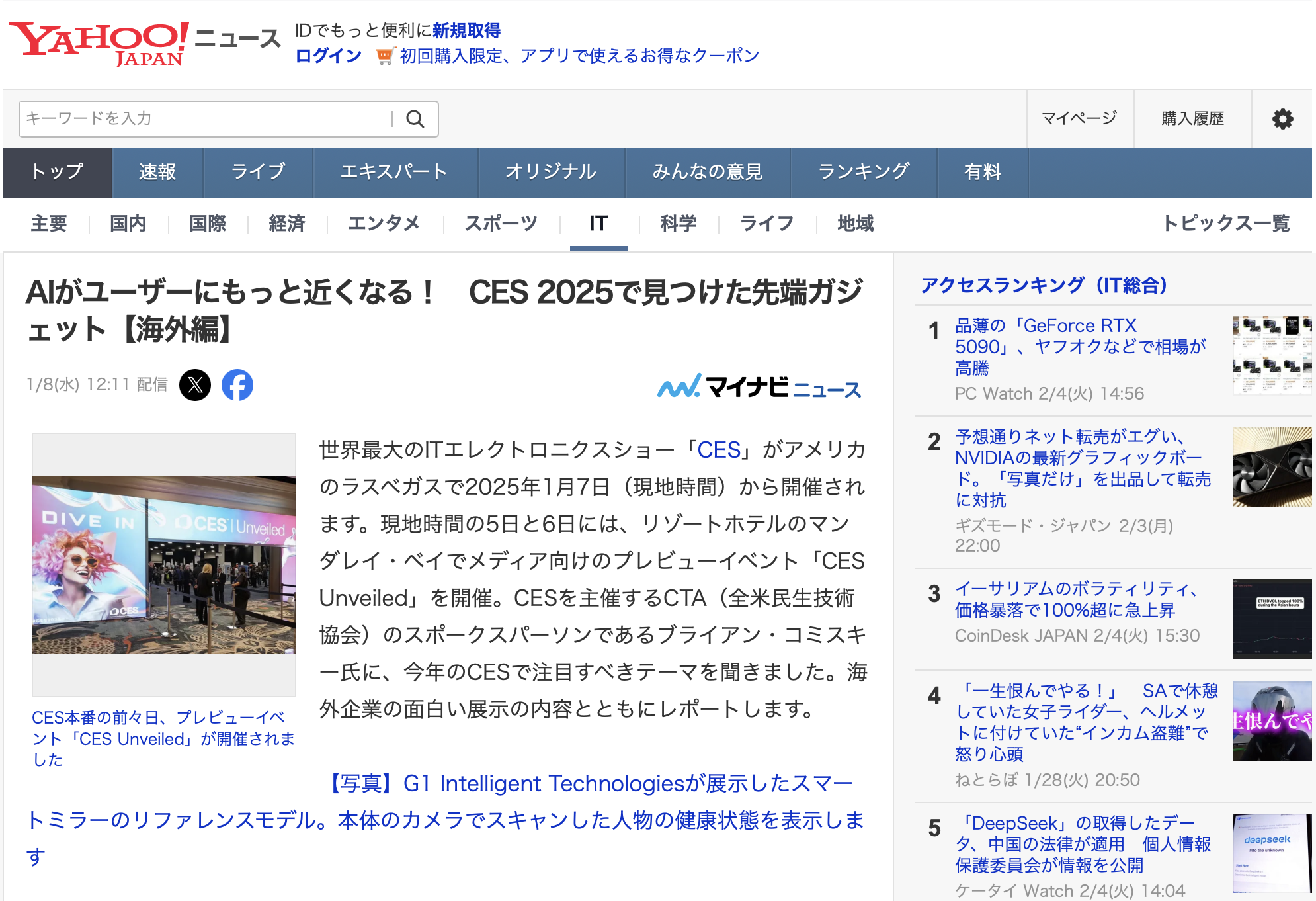Open the photo caption link about CES Unveiled

point(164,738)
